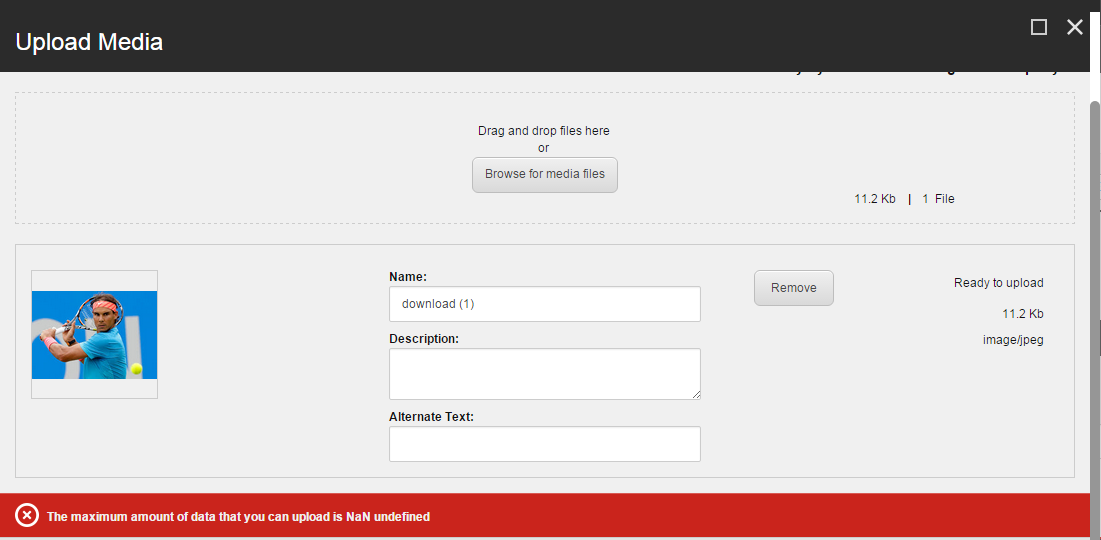The width and height of the screenshot is (1101, 540).
Task: Click the Ready to upload status text
Action: point(998,283)
